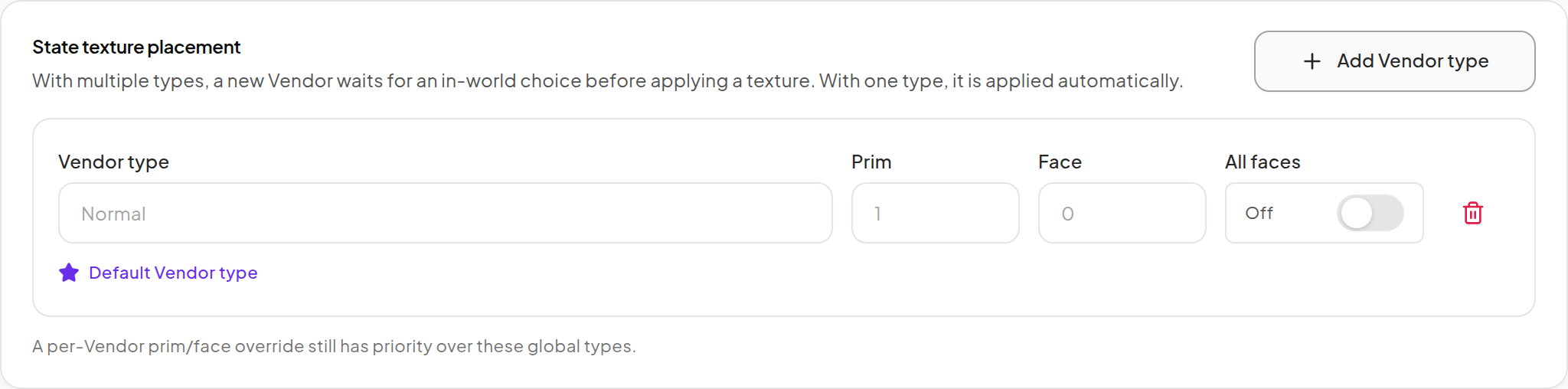
Task: Focus the Face number field
Action: (1122, 213)
